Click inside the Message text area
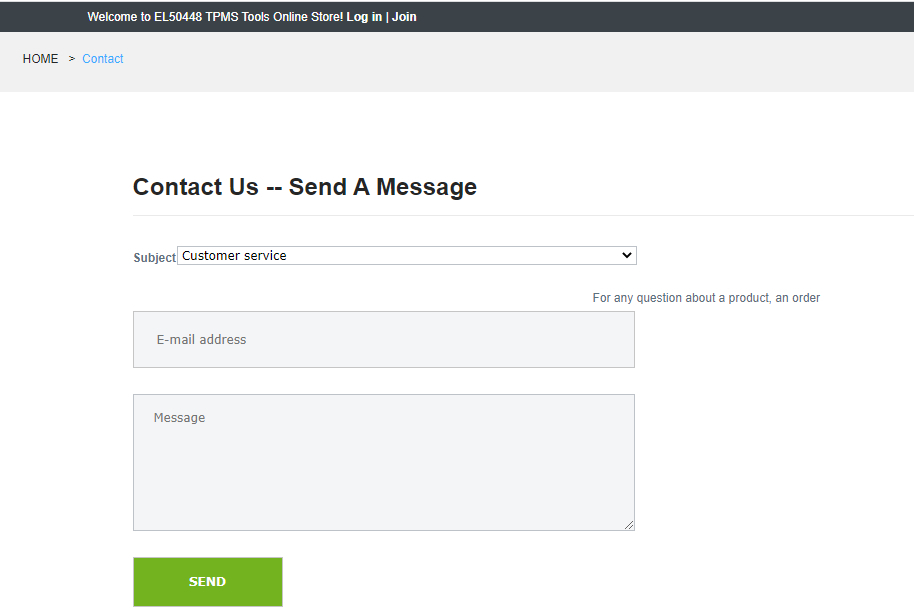 [384, 462]
